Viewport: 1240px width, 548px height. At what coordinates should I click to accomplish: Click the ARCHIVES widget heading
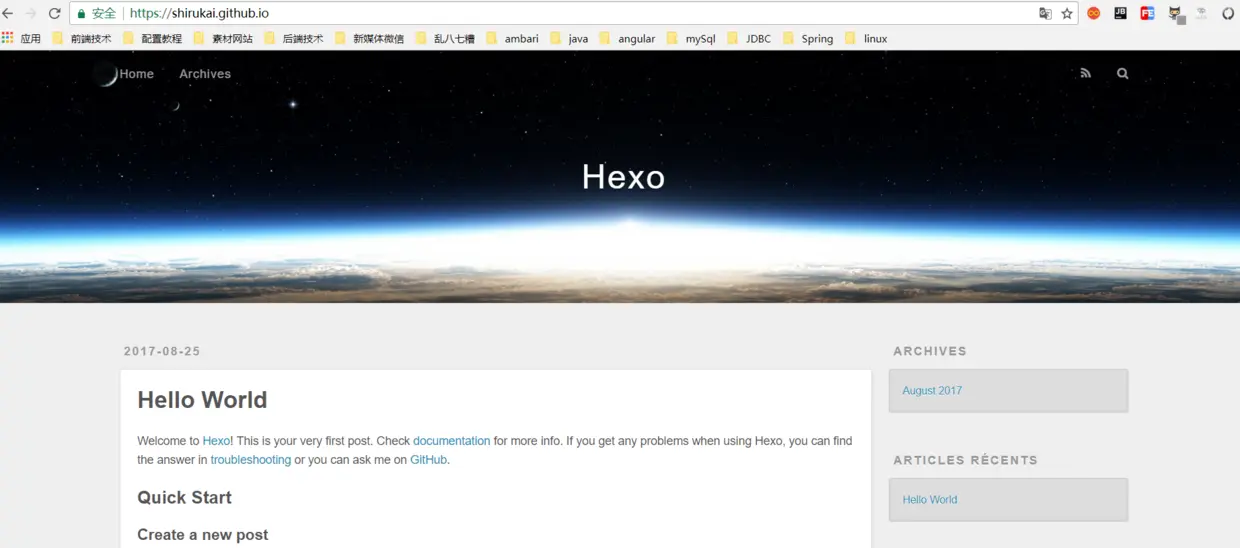coord(930,351)
